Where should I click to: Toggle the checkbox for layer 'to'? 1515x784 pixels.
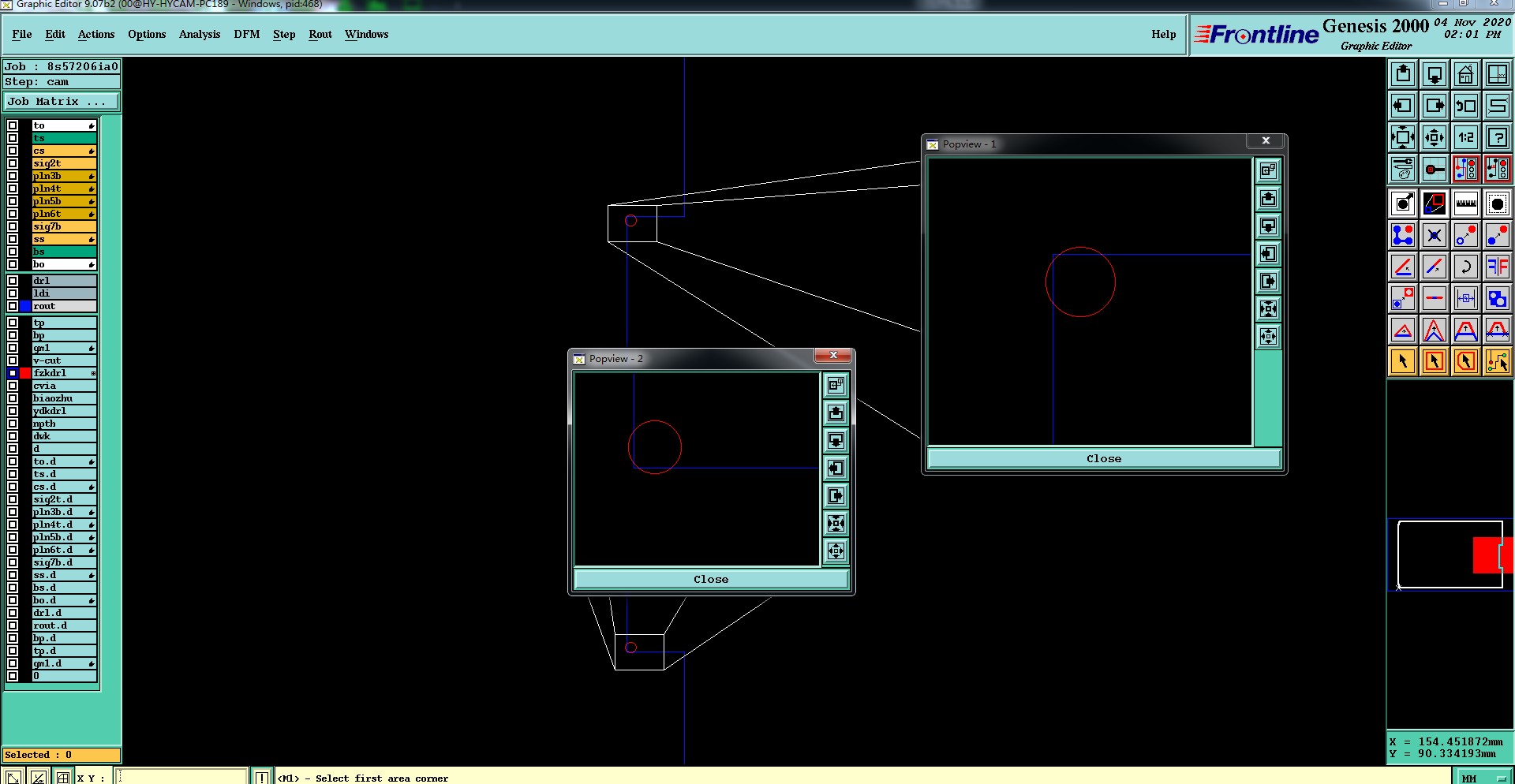13,125
